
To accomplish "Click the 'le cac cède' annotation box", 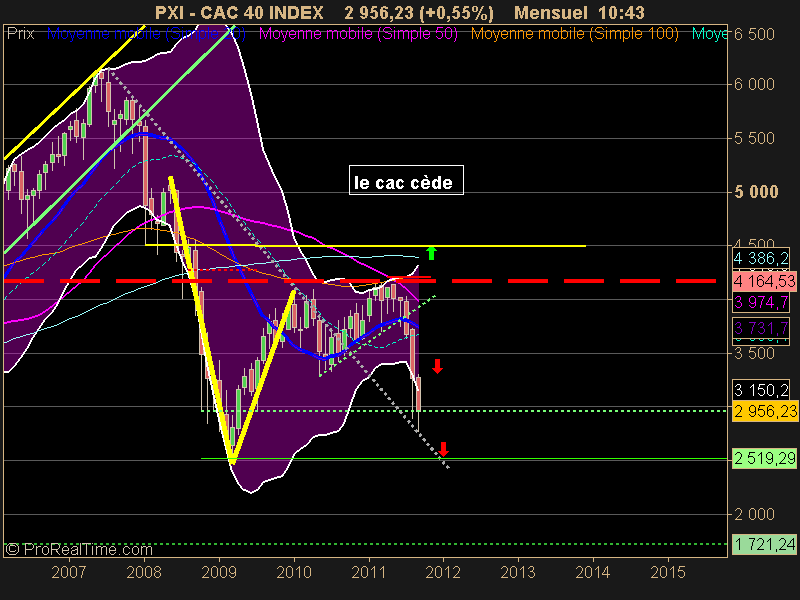I will click(406, 180).
